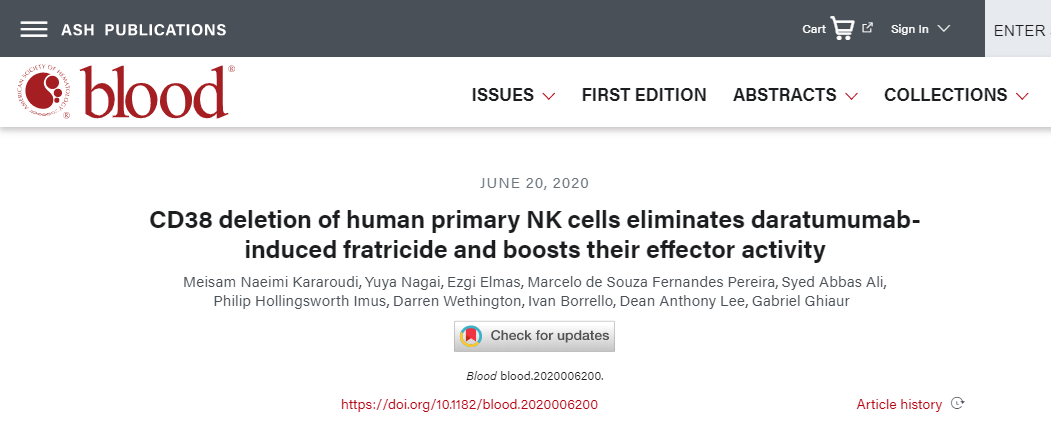Viewport: 1051px width, 430px height.
Task: Click the shopping cart icon
Action: point(842,28)
